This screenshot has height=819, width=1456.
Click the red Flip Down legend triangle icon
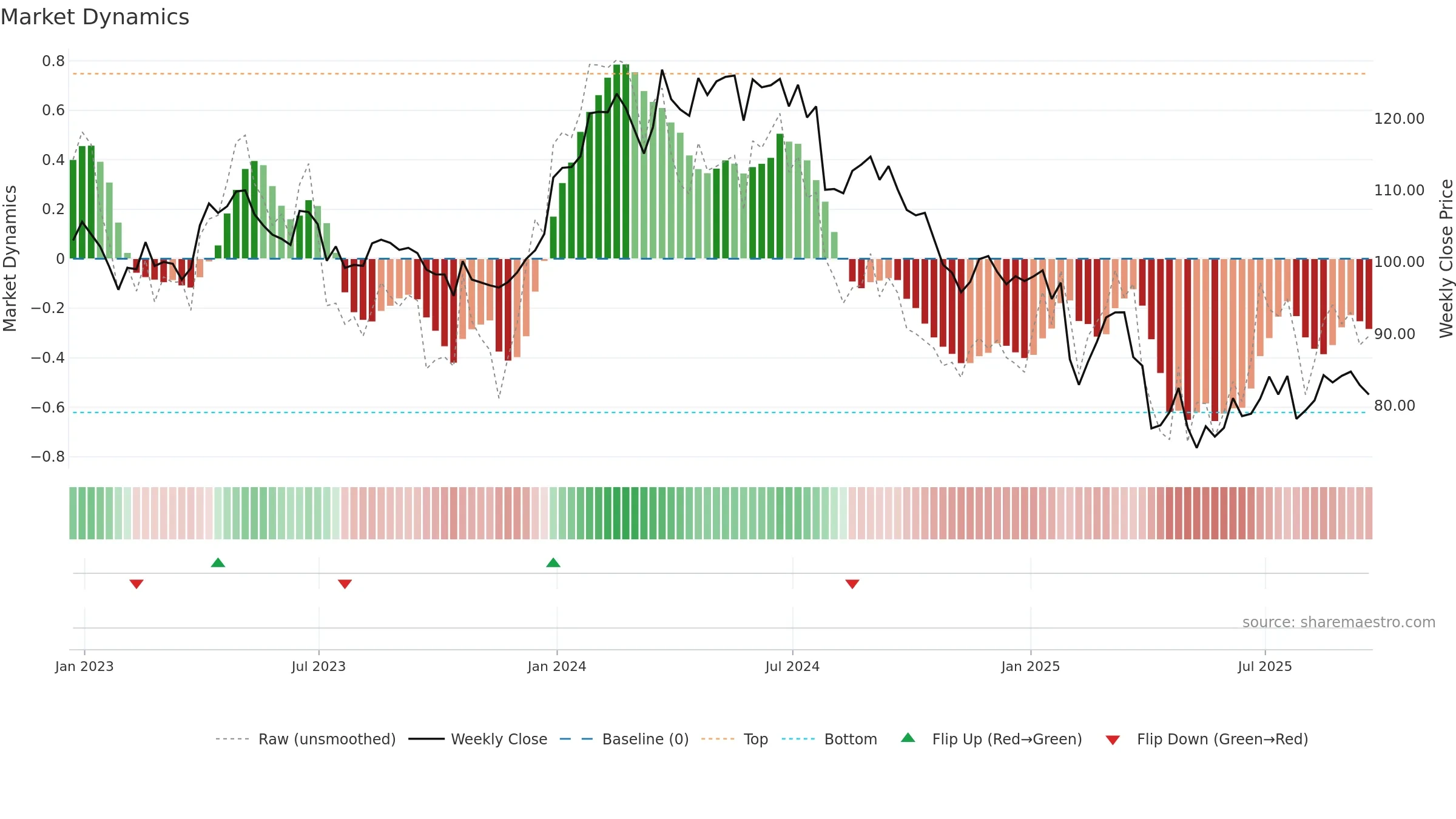(1113, 740)
